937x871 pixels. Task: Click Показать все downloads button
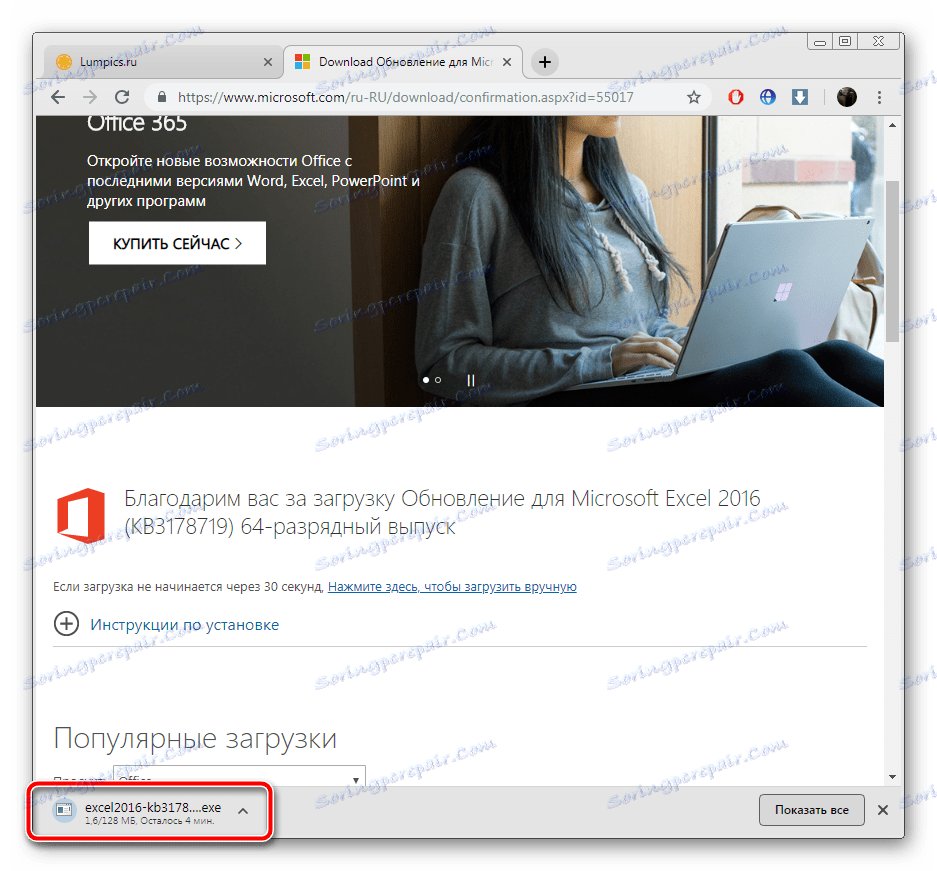pos(812,810)
